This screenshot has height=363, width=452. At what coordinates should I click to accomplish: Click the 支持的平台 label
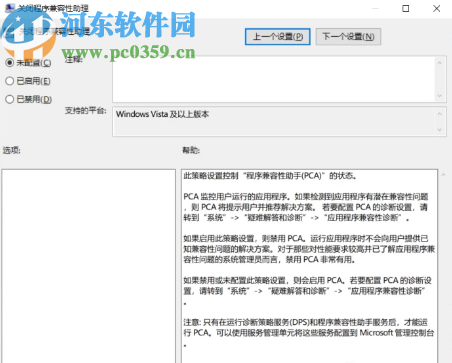pyautogui.click(x=86, y=111)
